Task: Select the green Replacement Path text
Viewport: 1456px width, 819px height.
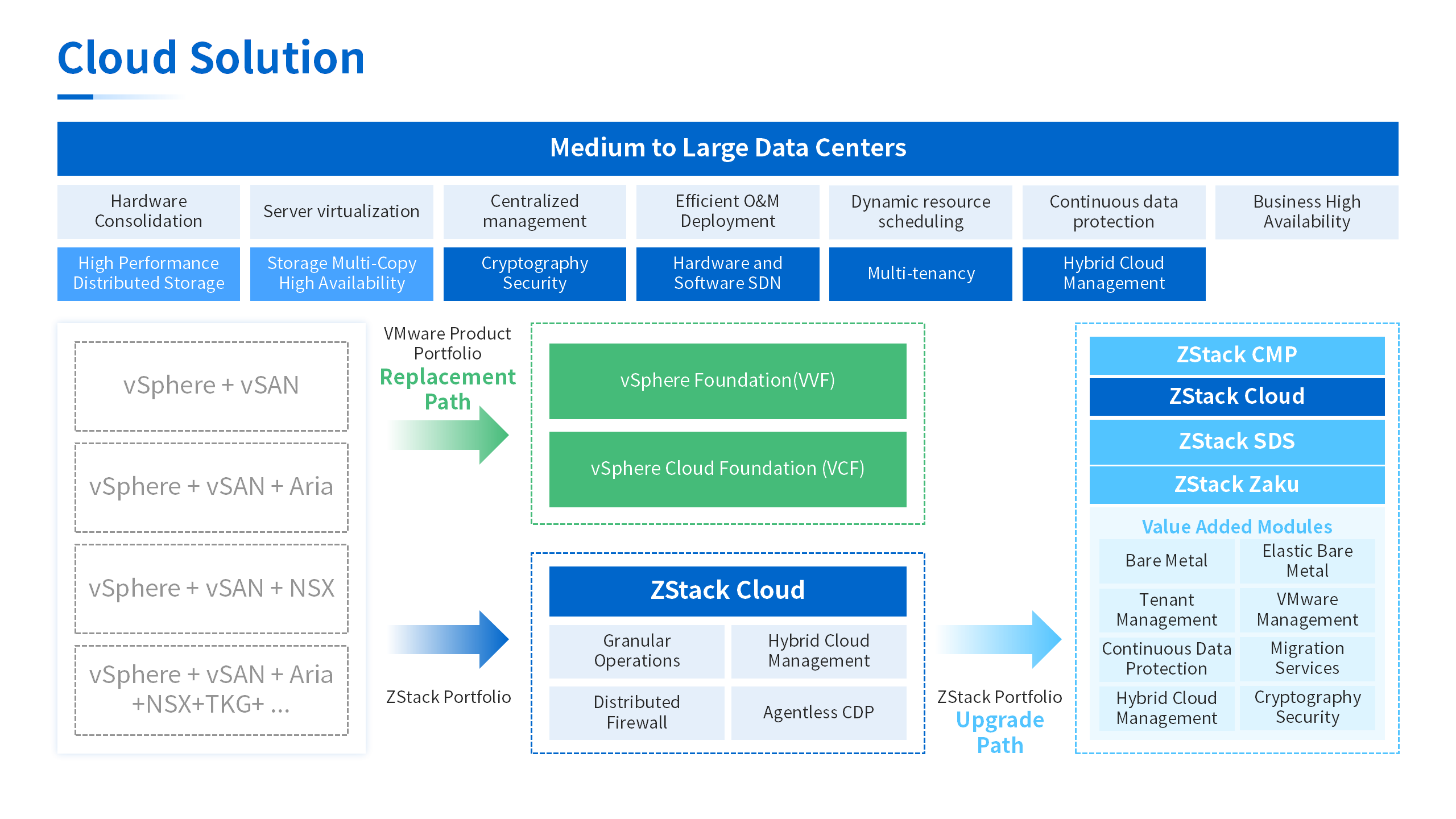Action: [448, 389]
